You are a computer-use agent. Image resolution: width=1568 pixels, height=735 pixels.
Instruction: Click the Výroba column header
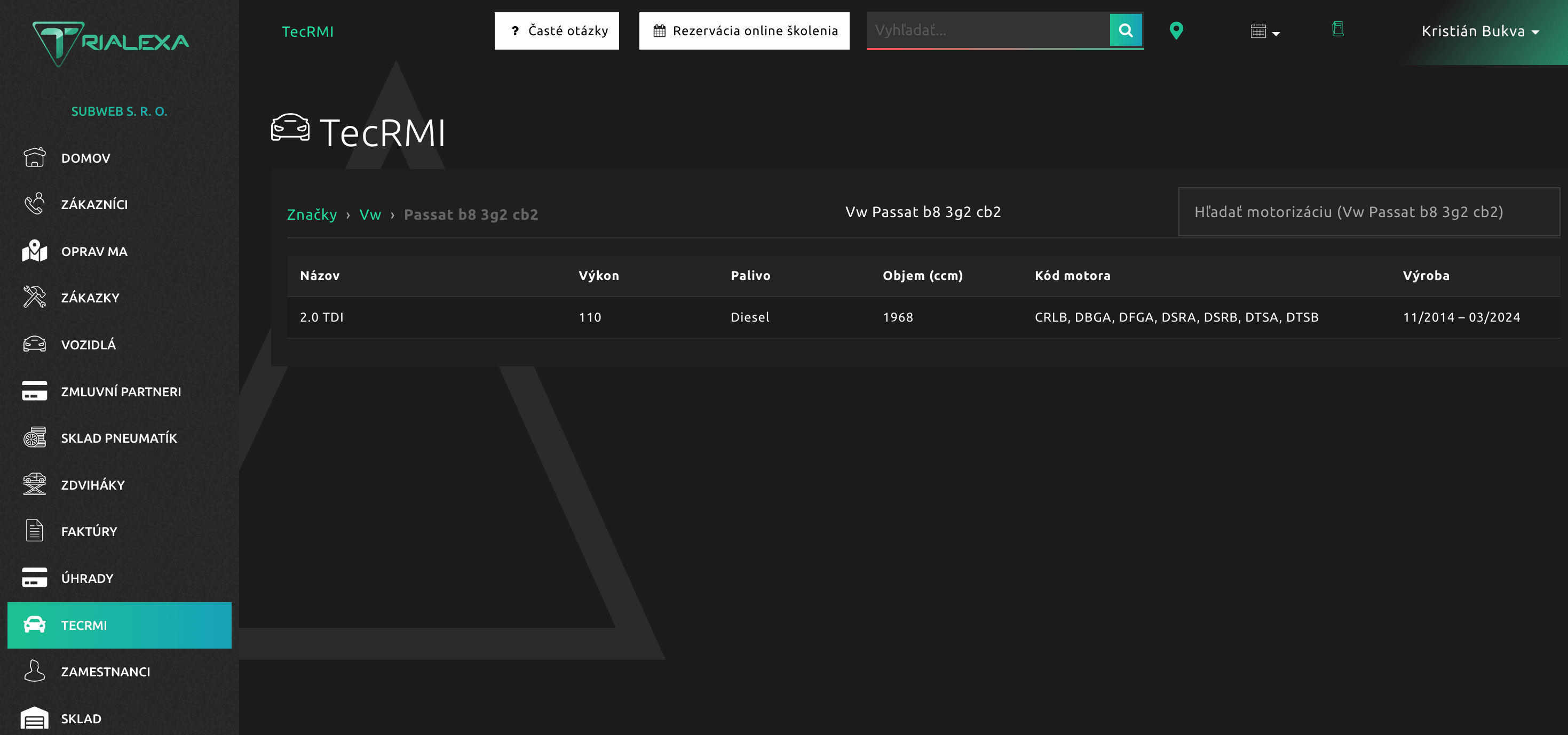1426,276
